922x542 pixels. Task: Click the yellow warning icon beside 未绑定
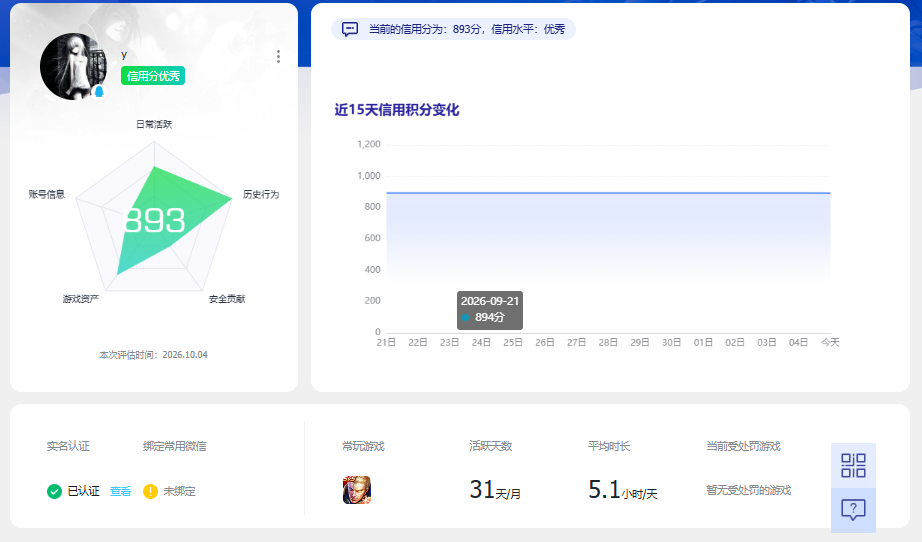point(150,491)
